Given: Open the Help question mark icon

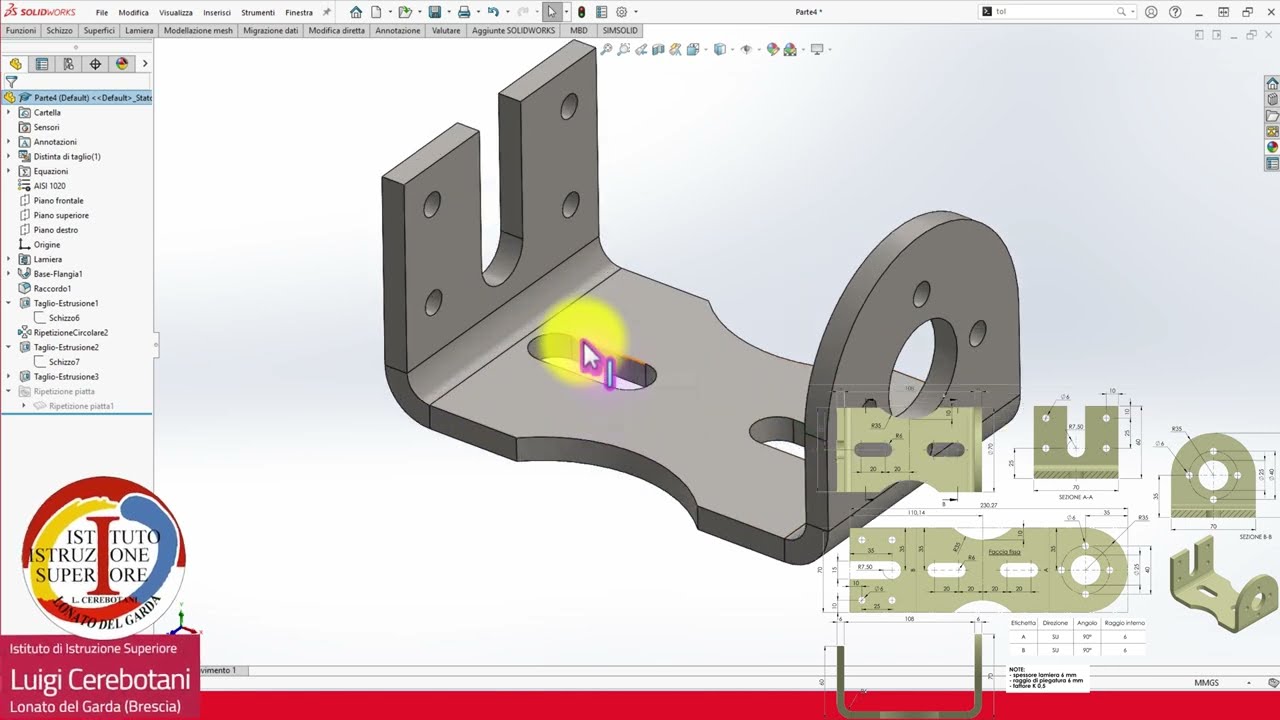Looking at the screenshot, I should pyautogui.click(x=1175, y=12).
